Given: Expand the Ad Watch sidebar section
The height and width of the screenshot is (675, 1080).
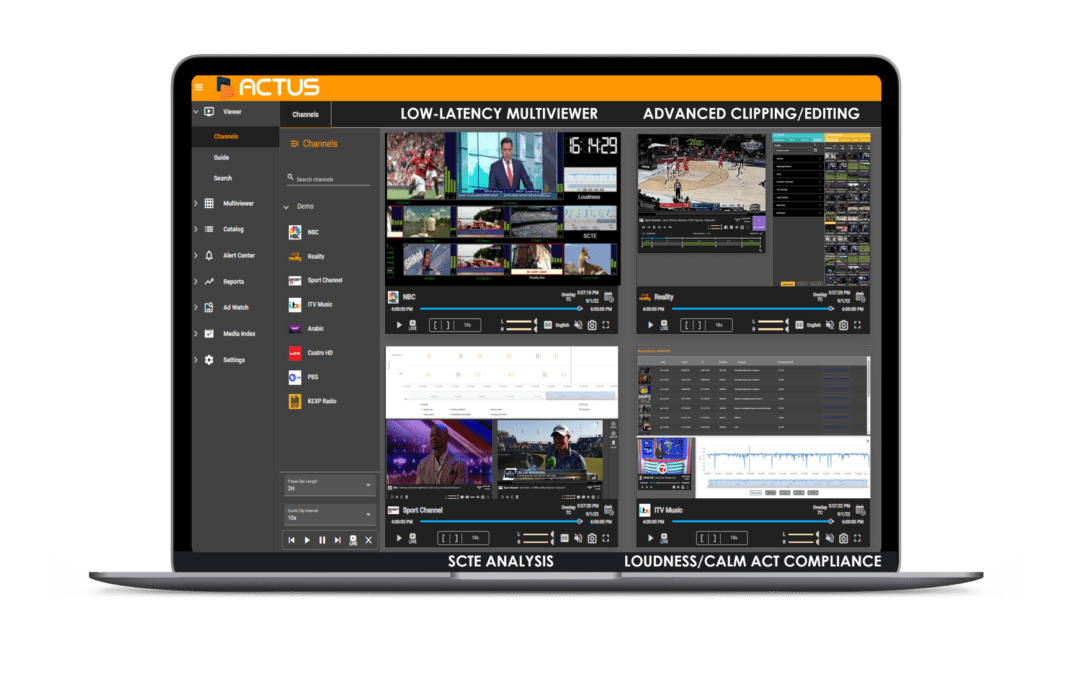Looking at the screenshot, I should [196, 308].
